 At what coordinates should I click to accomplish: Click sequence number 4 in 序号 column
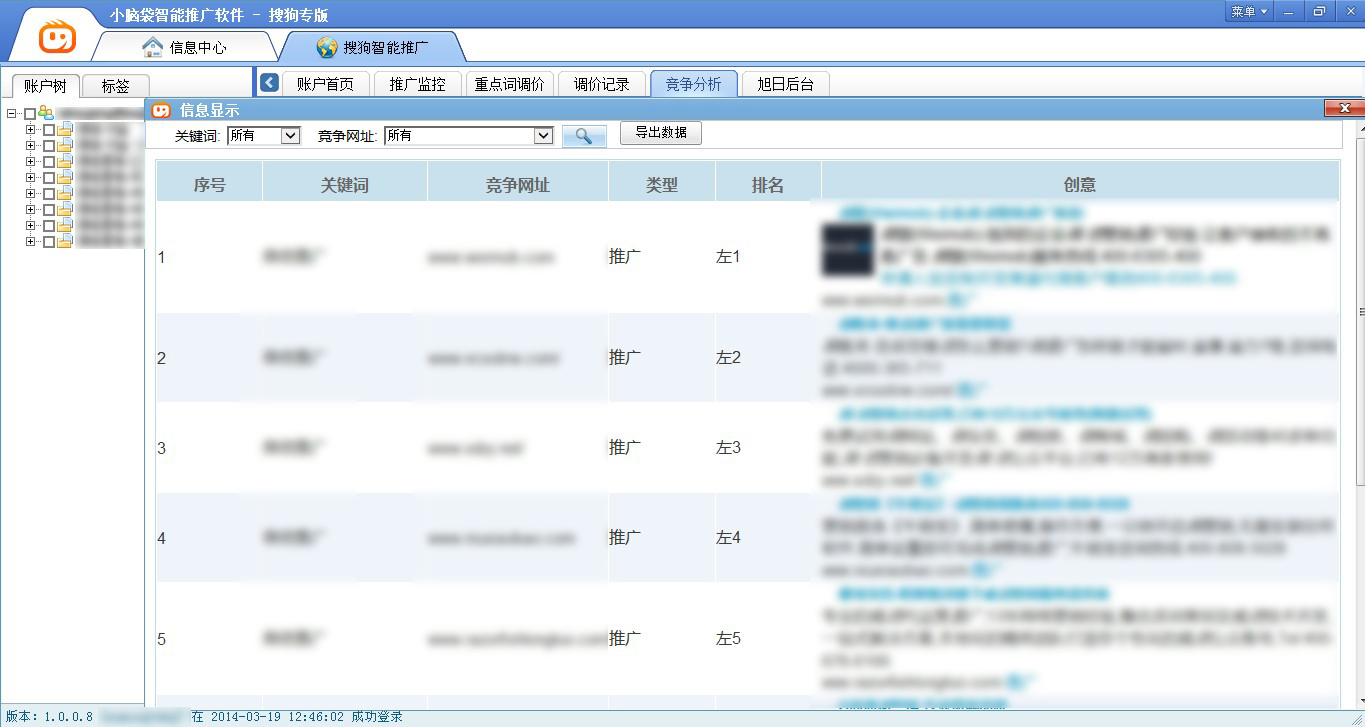tap(162, 539)
